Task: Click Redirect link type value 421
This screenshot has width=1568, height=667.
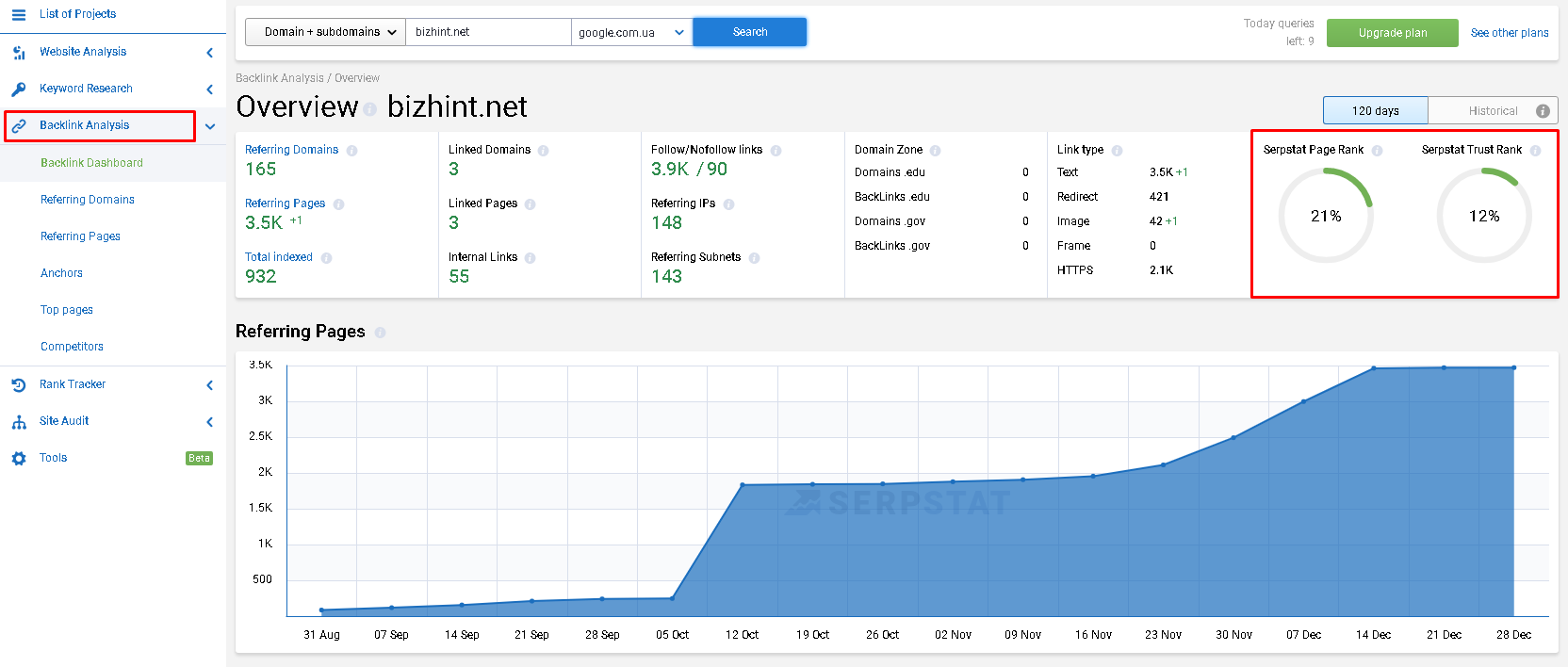Action: point(1159,197)
